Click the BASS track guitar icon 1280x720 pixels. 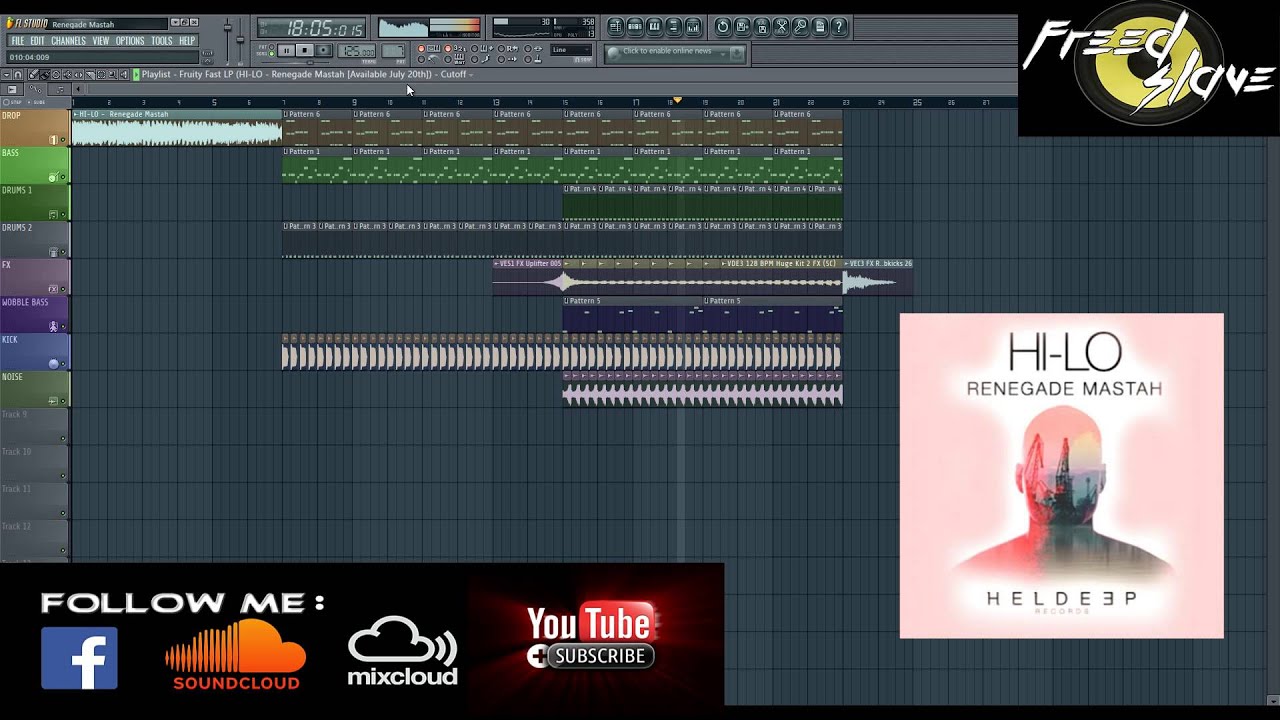click(53, 177)
